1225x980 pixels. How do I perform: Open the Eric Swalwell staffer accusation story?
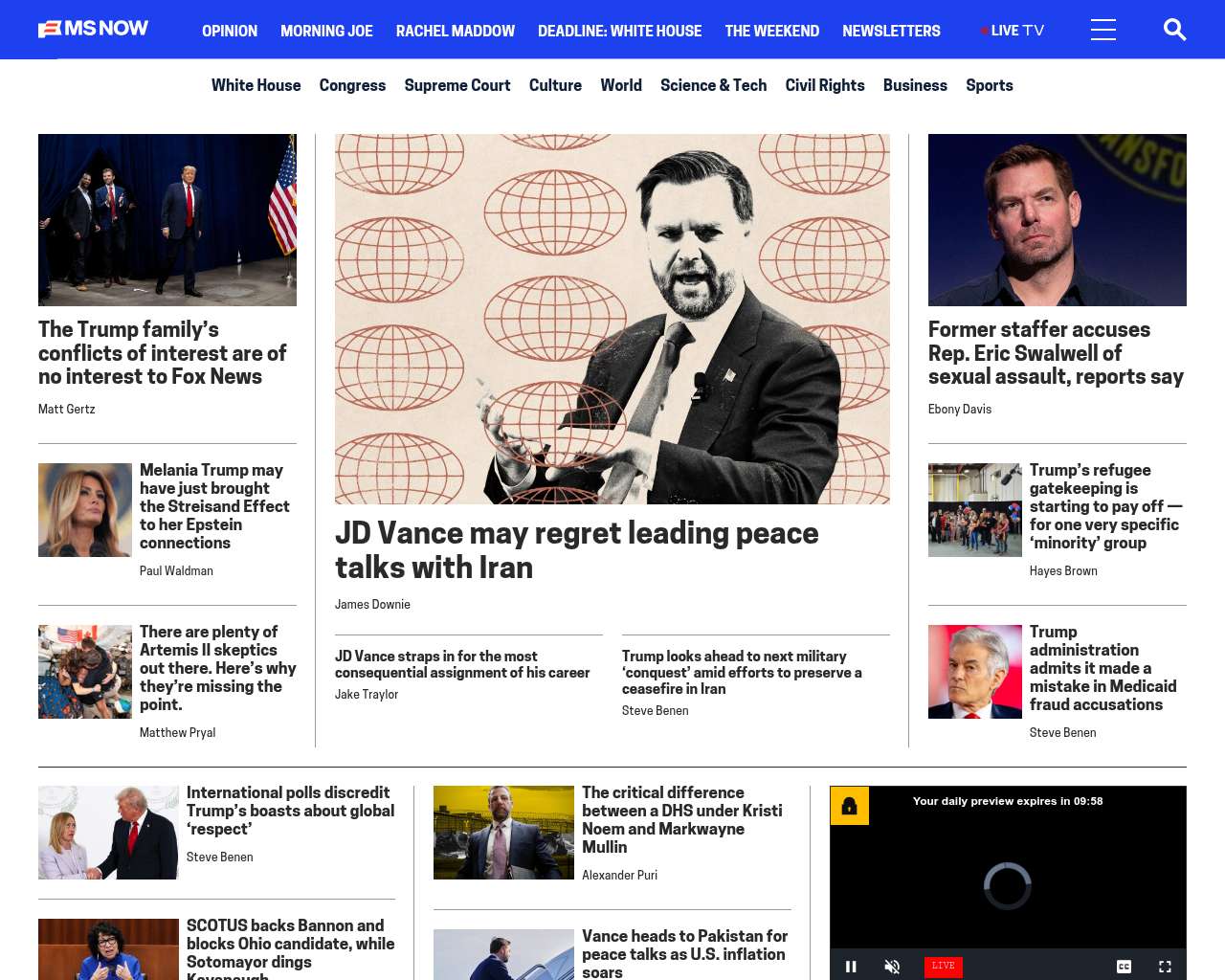1056,353
